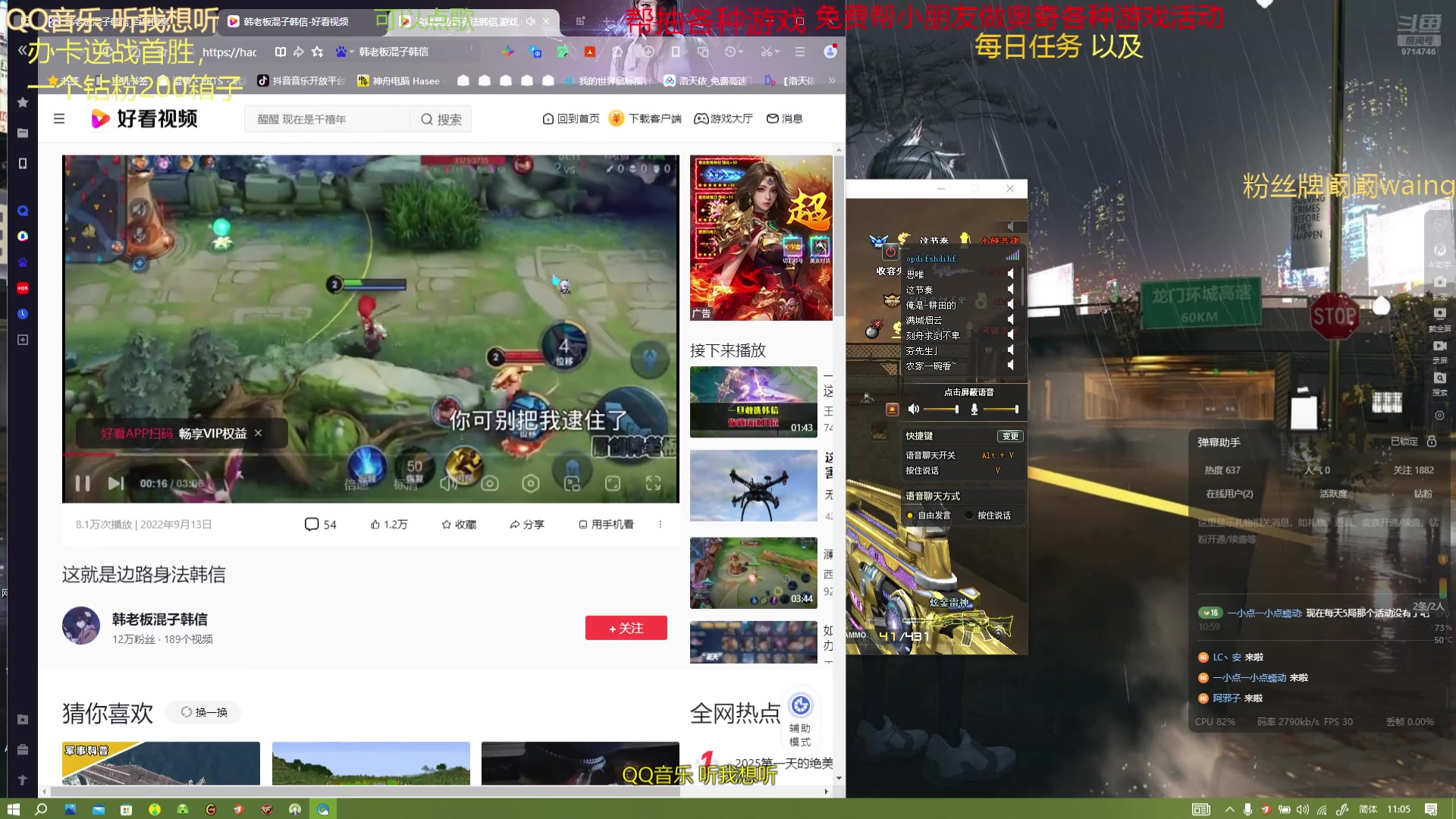
Task: Pause the Haokan video playback
Action: click(82, 483)
